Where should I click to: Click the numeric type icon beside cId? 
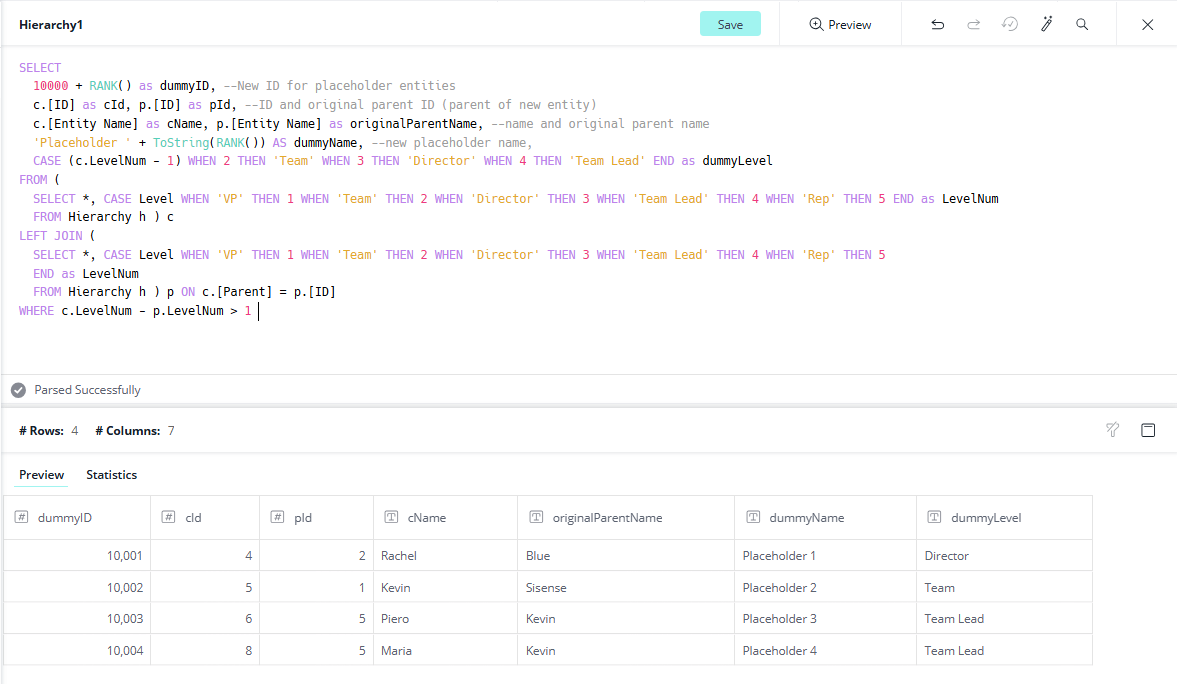point(169,518)
